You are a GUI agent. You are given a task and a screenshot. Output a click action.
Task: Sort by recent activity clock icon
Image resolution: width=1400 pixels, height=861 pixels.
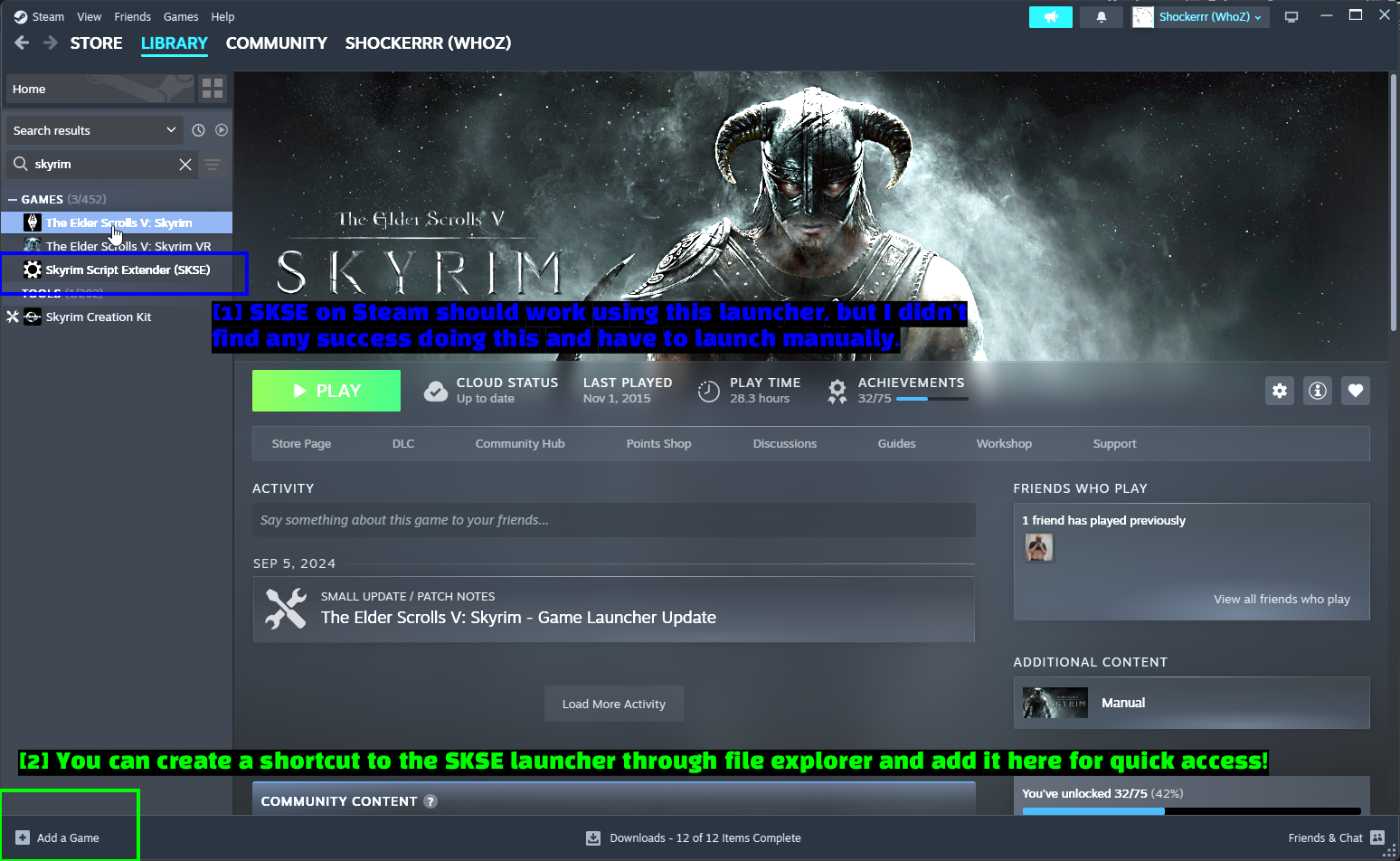click(x=198, y=130)
